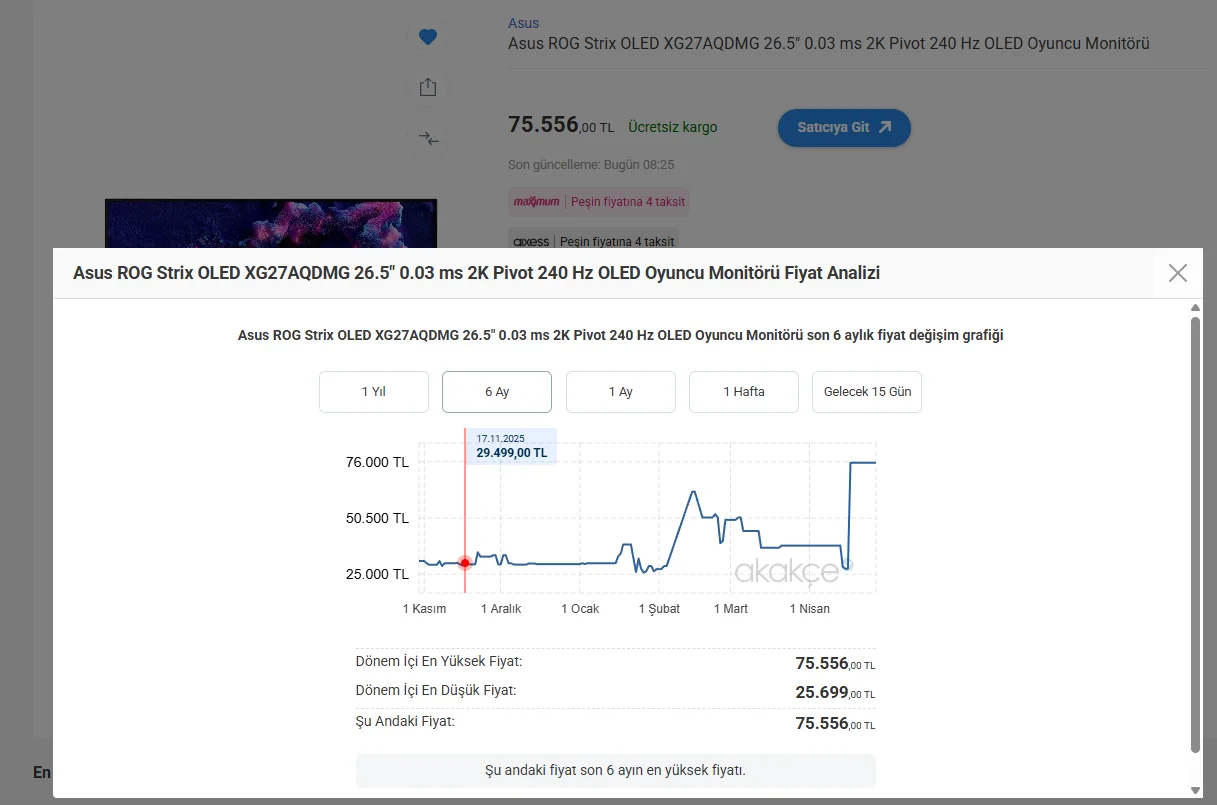
Task: Select the 1 Yıl period tab
Action: coord(374,392)
